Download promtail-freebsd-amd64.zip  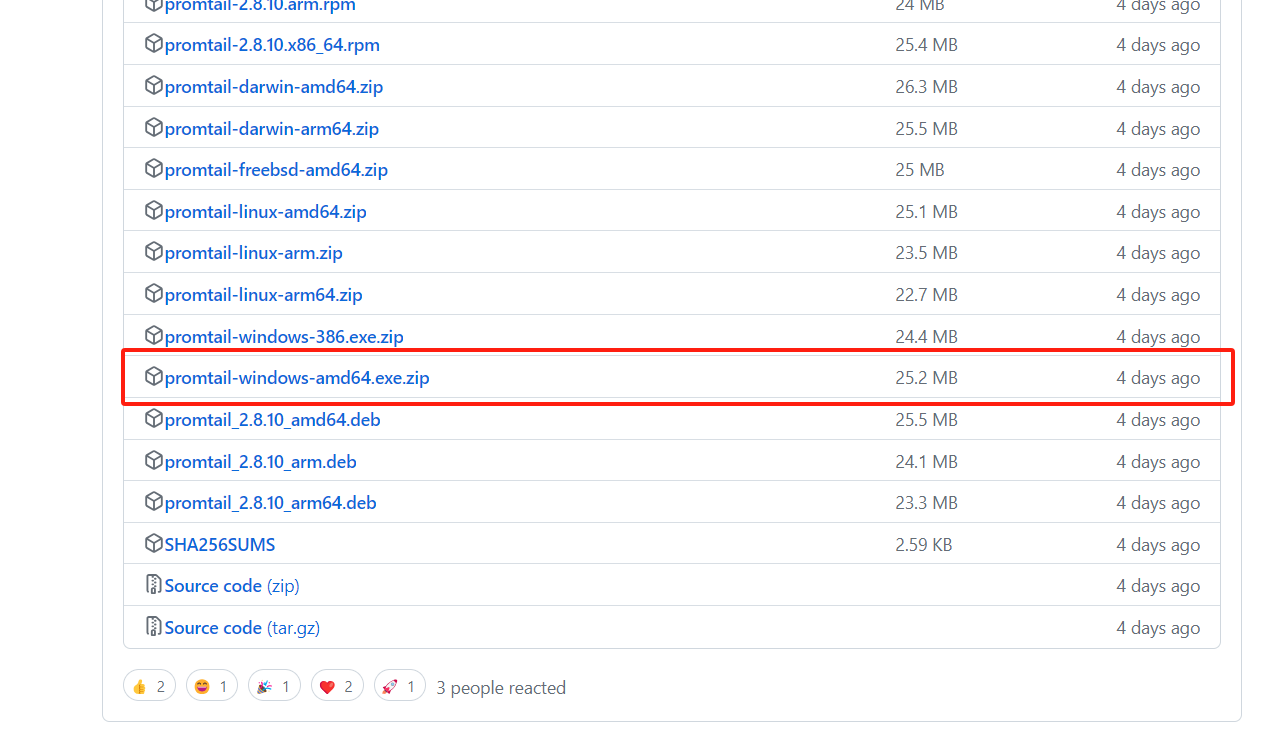[276, 170]
